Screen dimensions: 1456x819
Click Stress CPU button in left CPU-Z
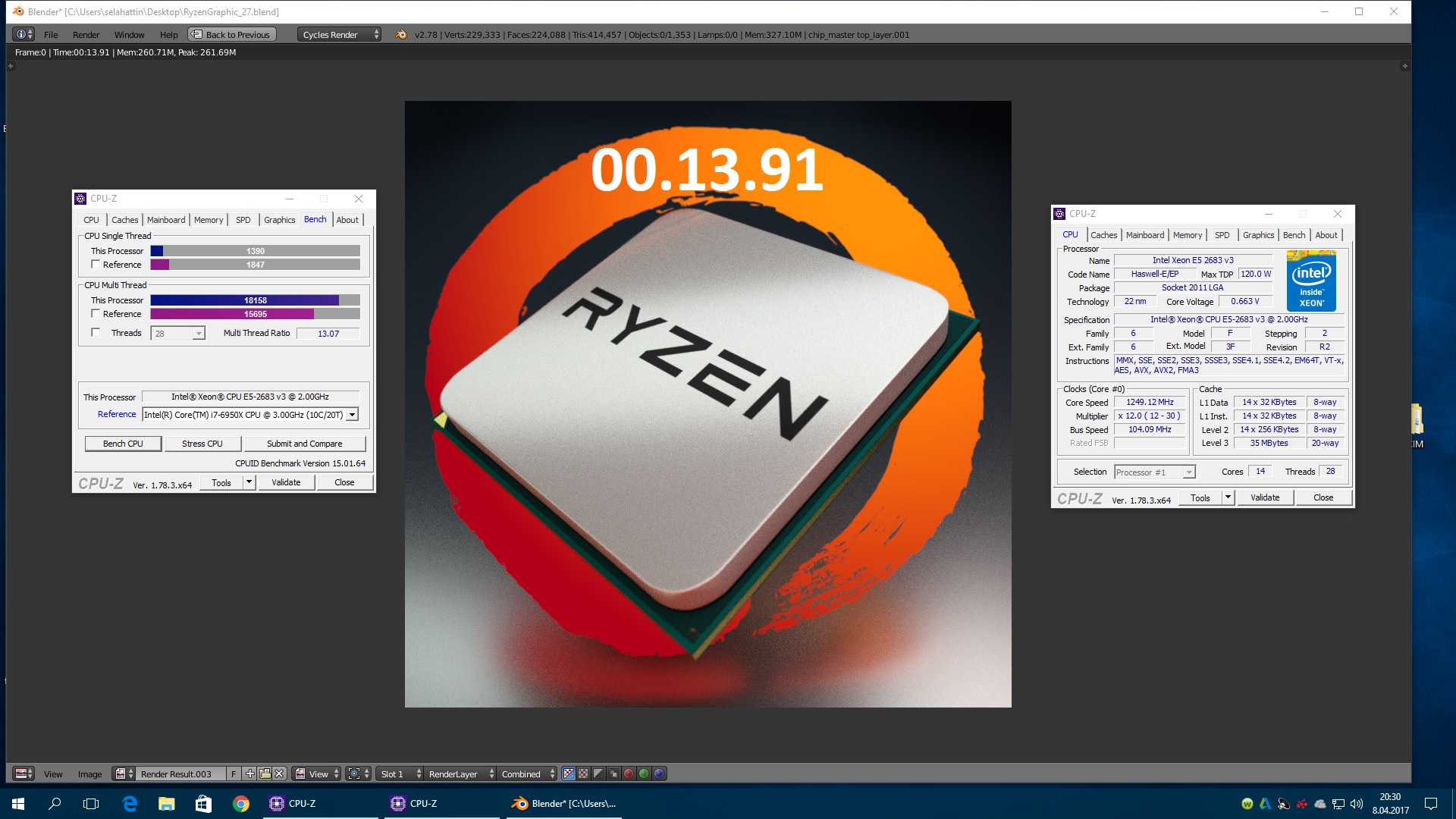(x=202, y=443)
